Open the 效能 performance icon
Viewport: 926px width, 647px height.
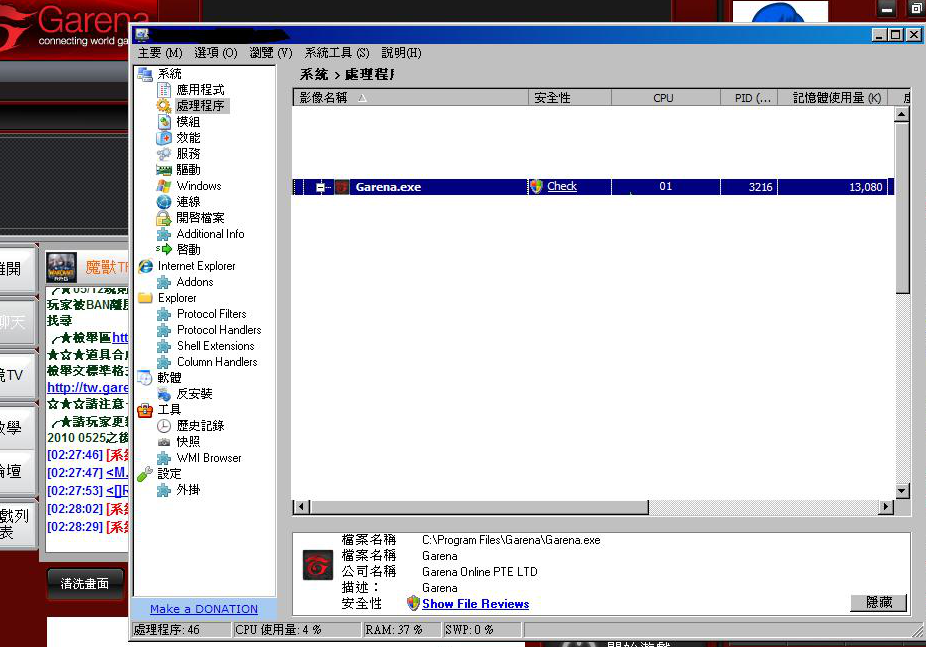[164, 138]
